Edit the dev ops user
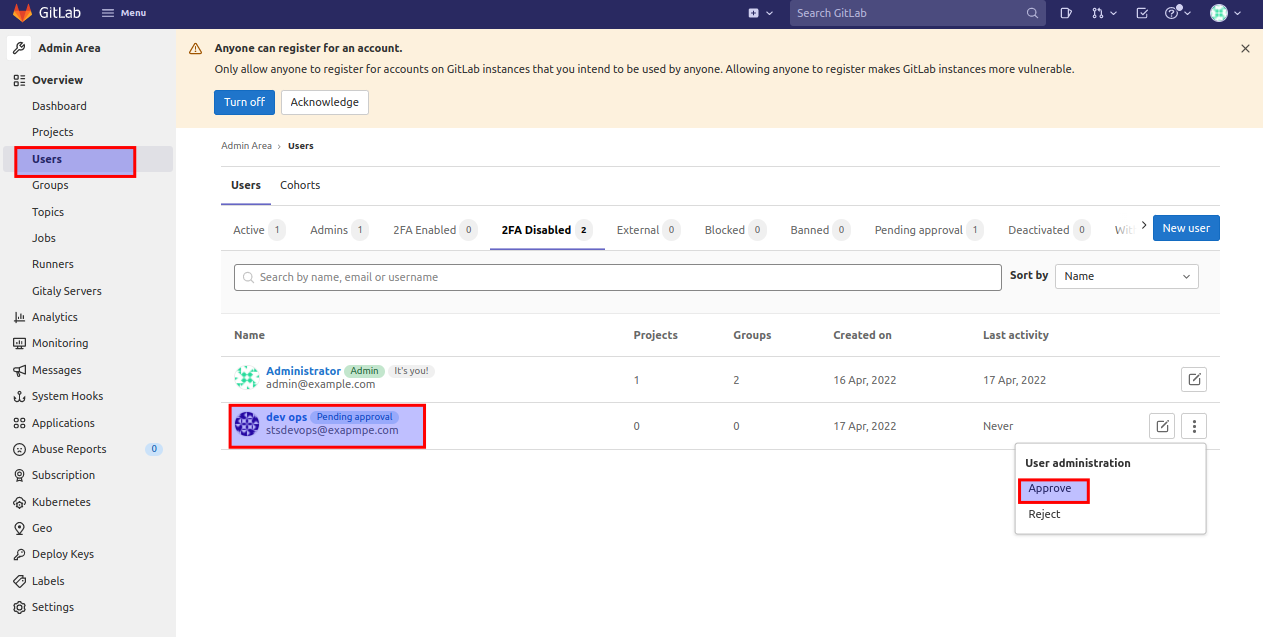The height and width of the screenshot is (637, 1263). 1162,427
